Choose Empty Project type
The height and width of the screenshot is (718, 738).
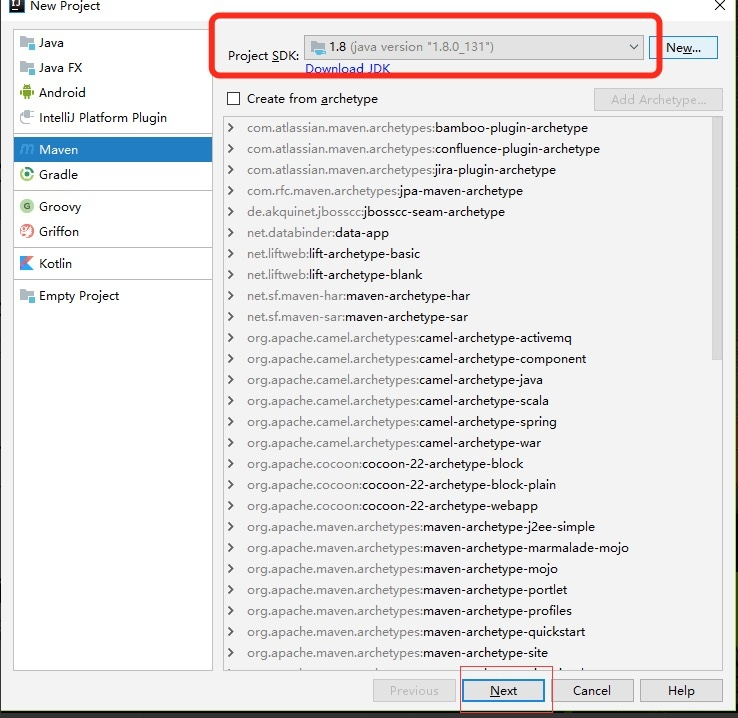coord(113,296)
